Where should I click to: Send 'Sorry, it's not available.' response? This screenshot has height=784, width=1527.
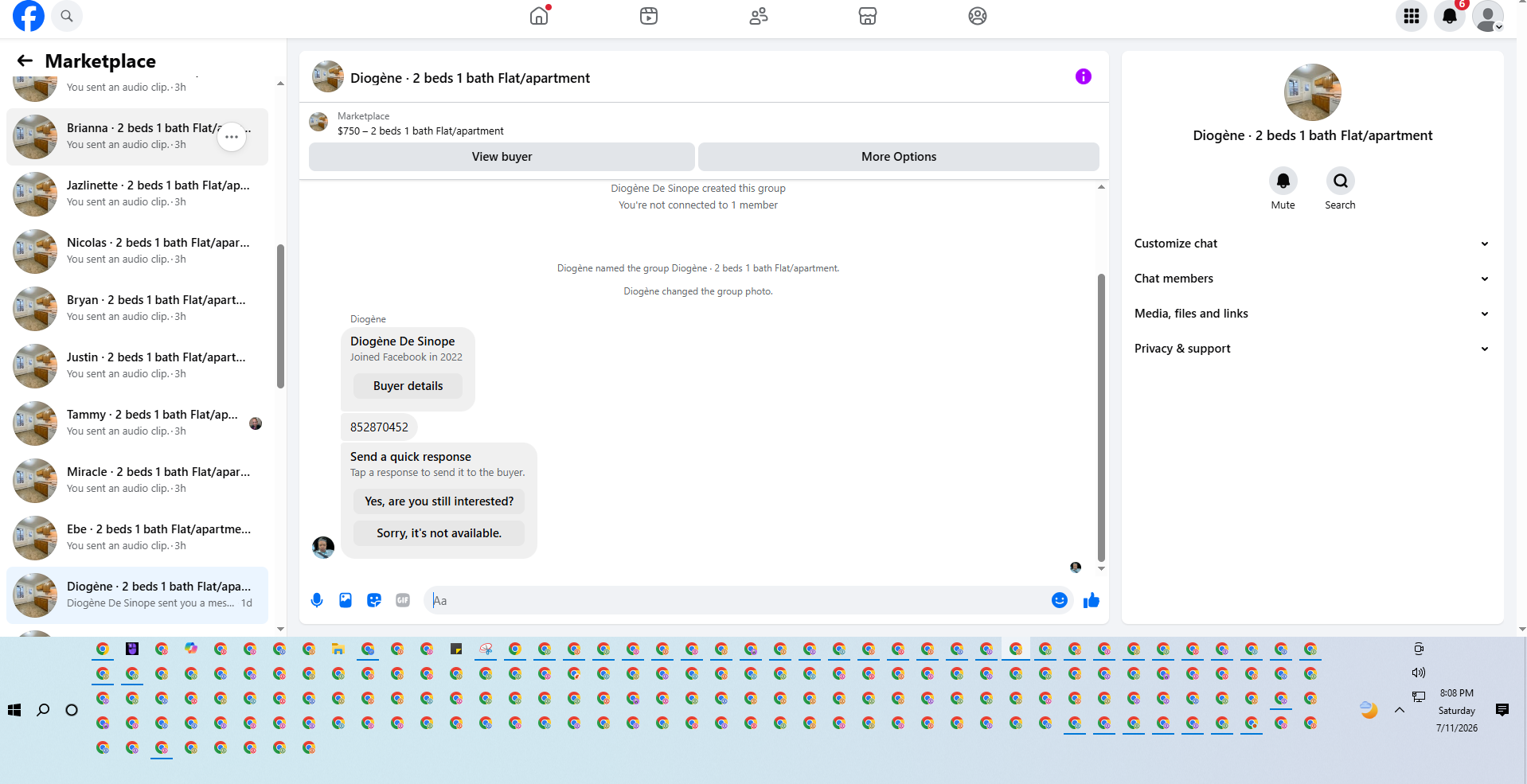[439, 533]
